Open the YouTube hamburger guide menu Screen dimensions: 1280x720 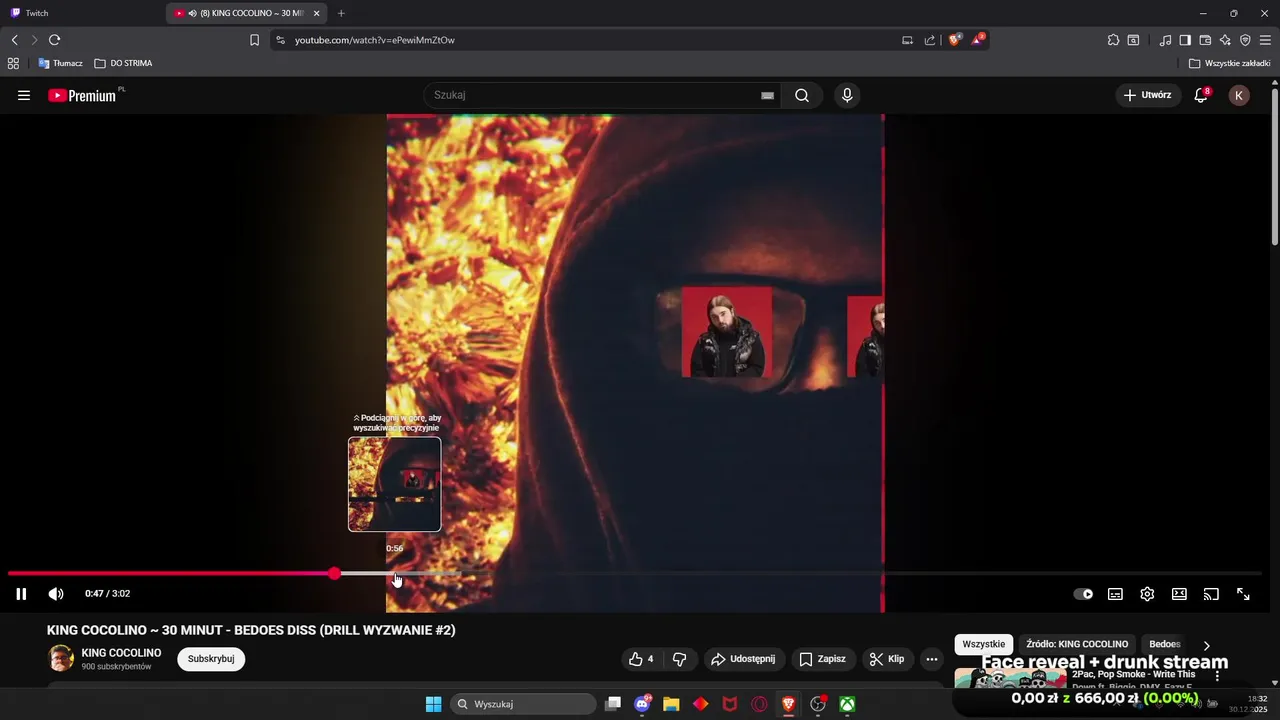24,96
